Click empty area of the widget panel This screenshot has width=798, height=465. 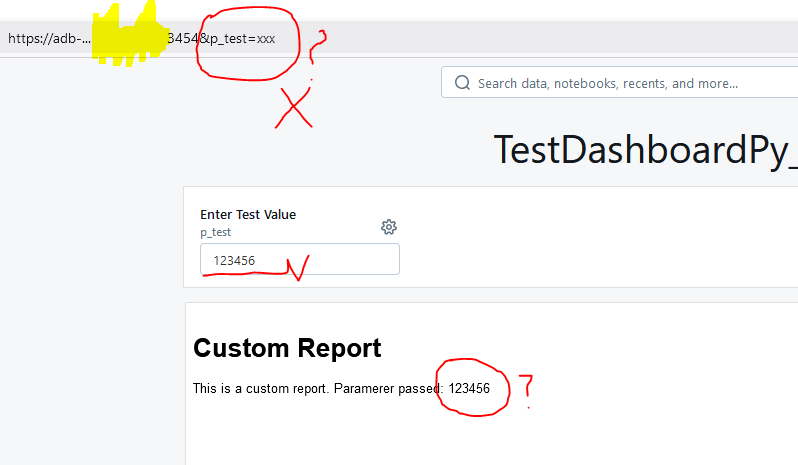600,240
